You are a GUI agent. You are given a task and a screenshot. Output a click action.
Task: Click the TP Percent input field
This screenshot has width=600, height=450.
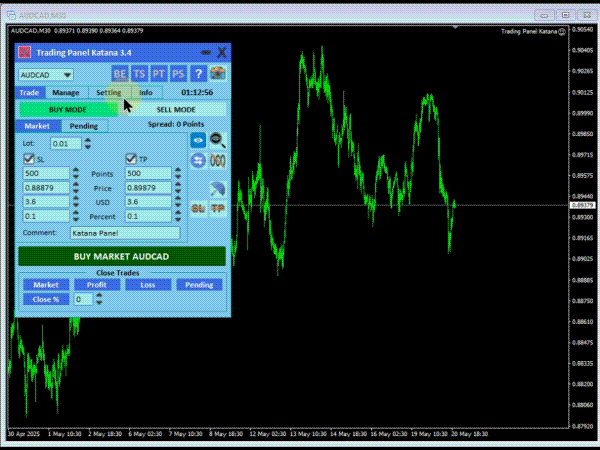click(x=148, y=216)
